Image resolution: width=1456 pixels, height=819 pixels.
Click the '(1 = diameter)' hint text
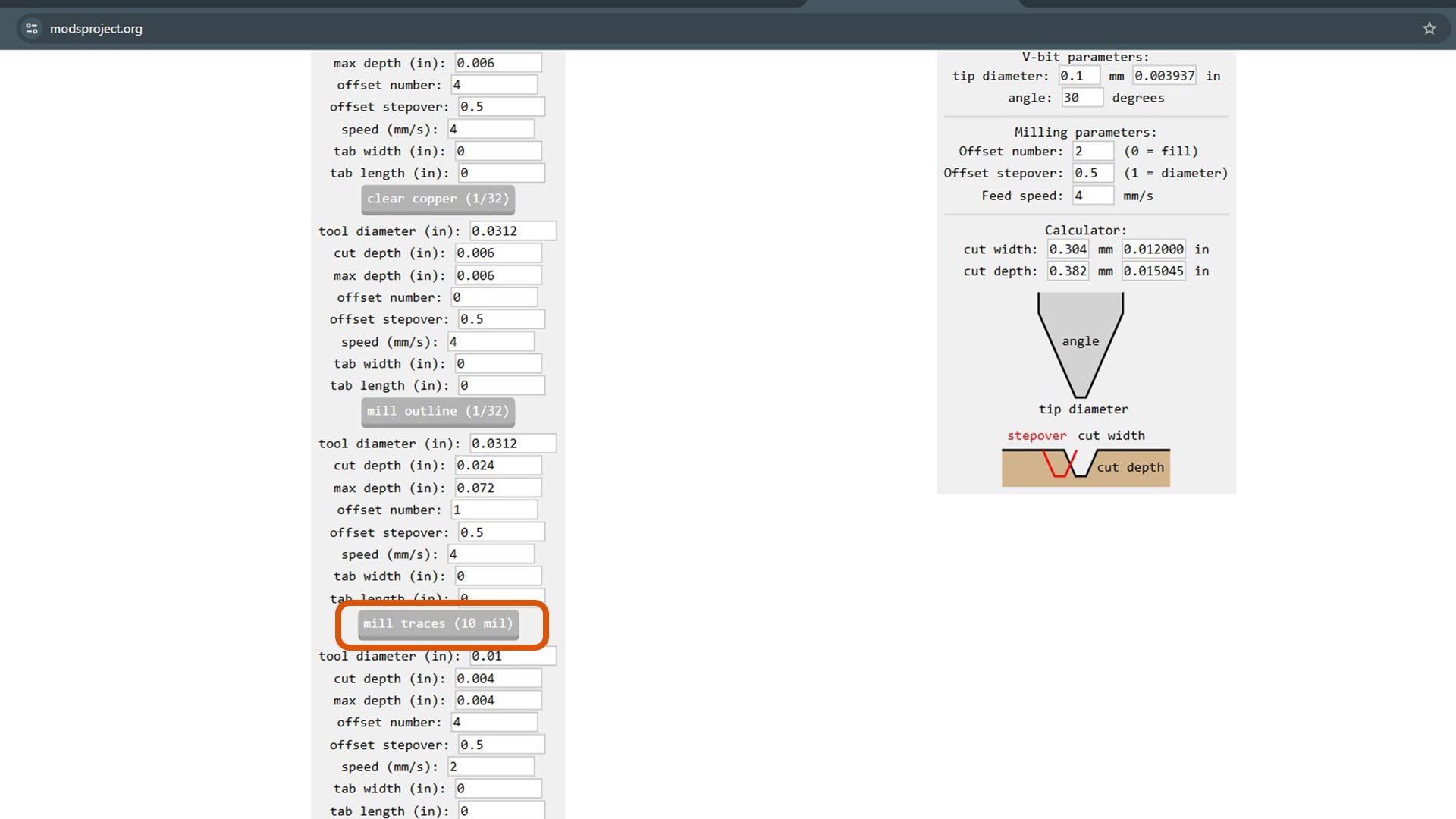point(1175,173)
